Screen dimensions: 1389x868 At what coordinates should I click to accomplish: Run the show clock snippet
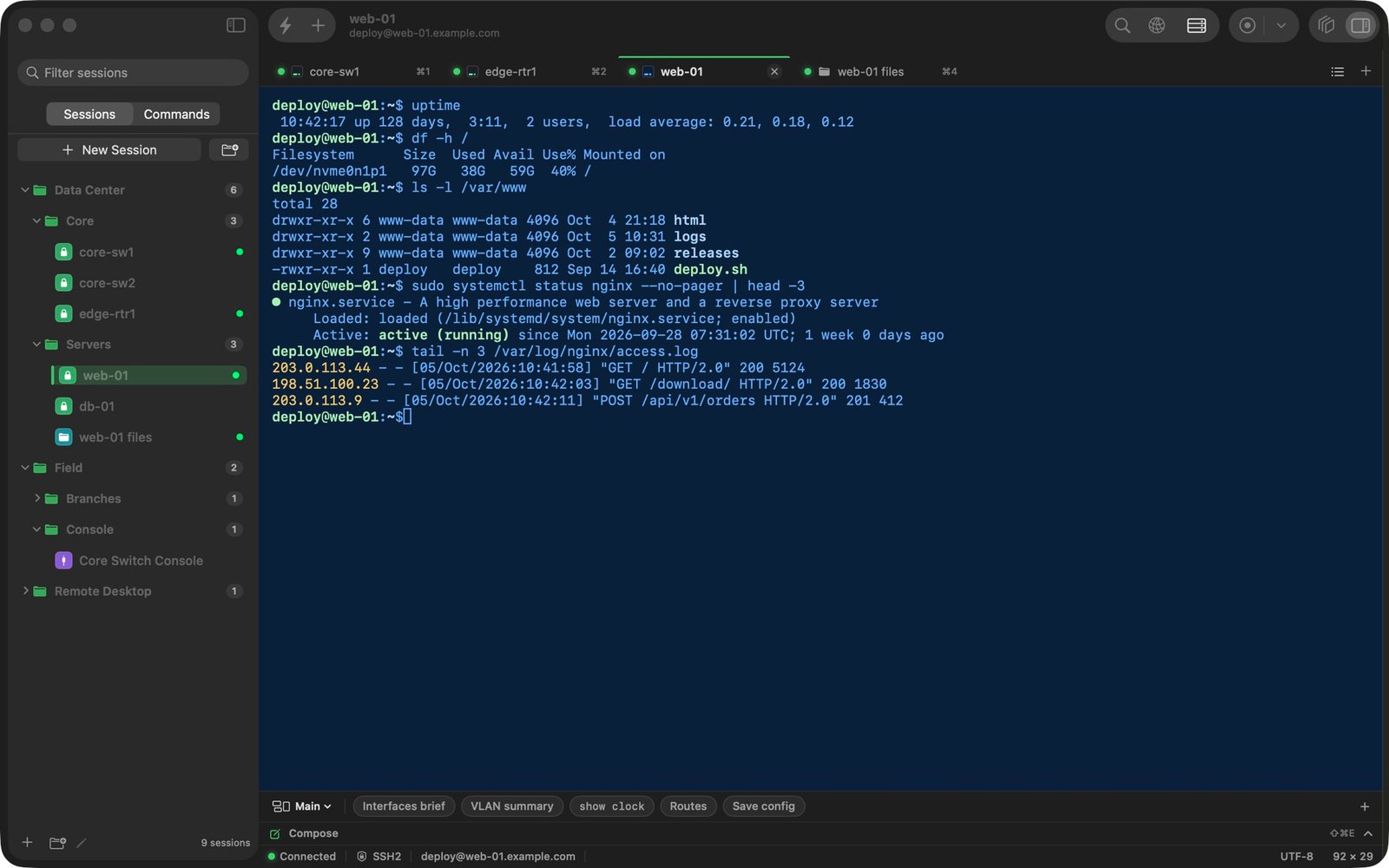tap(612, 806)
